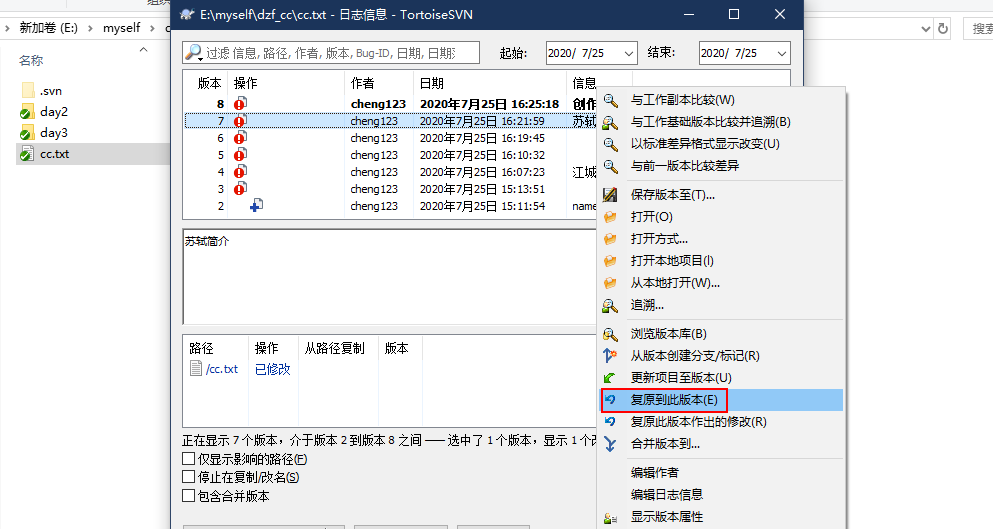
Task: Click the search magnifier icon in filter box
Action: click(x=193, y=53)
